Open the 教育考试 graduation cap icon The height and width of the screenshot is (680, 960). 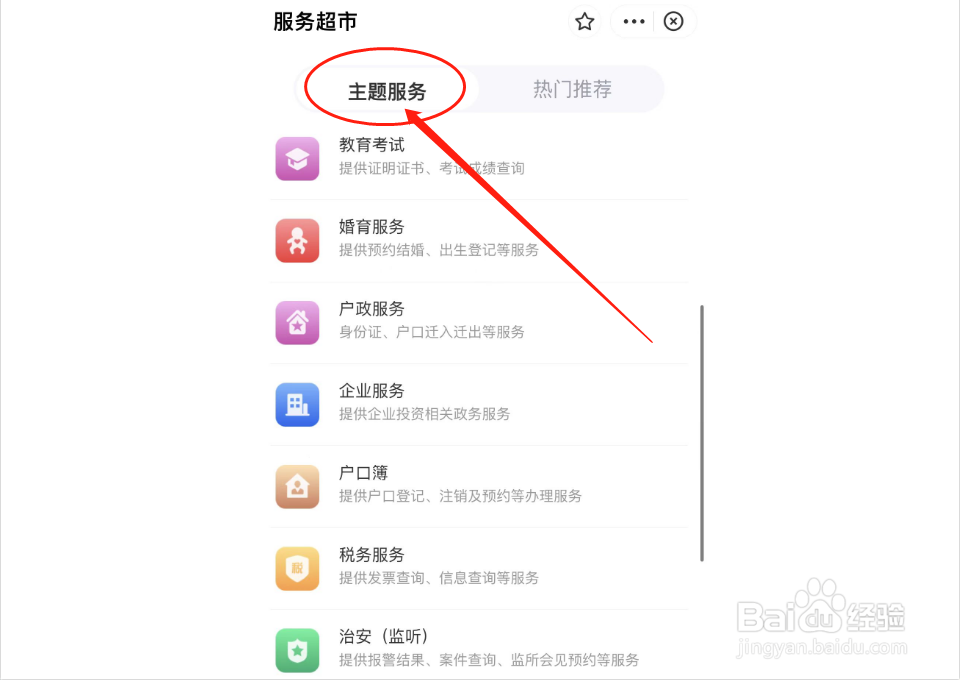(297, 159)
